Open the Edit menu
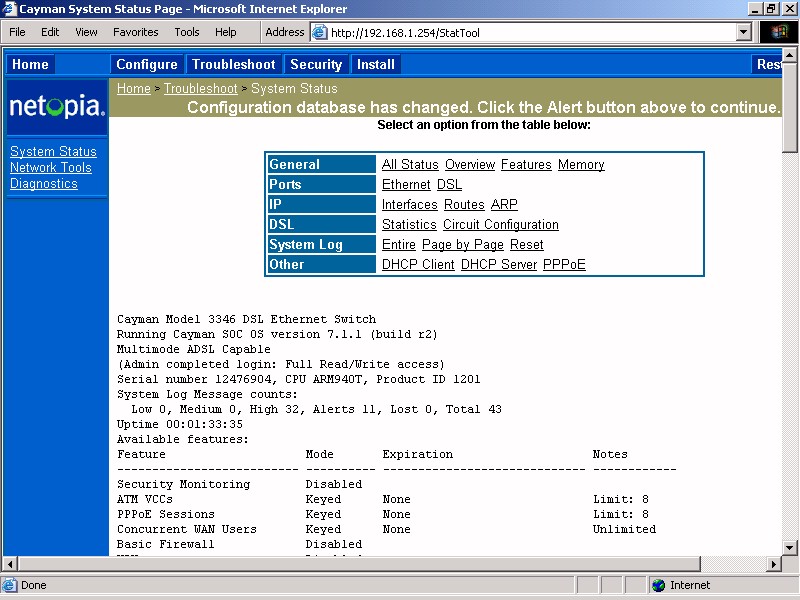 [50, 32]
